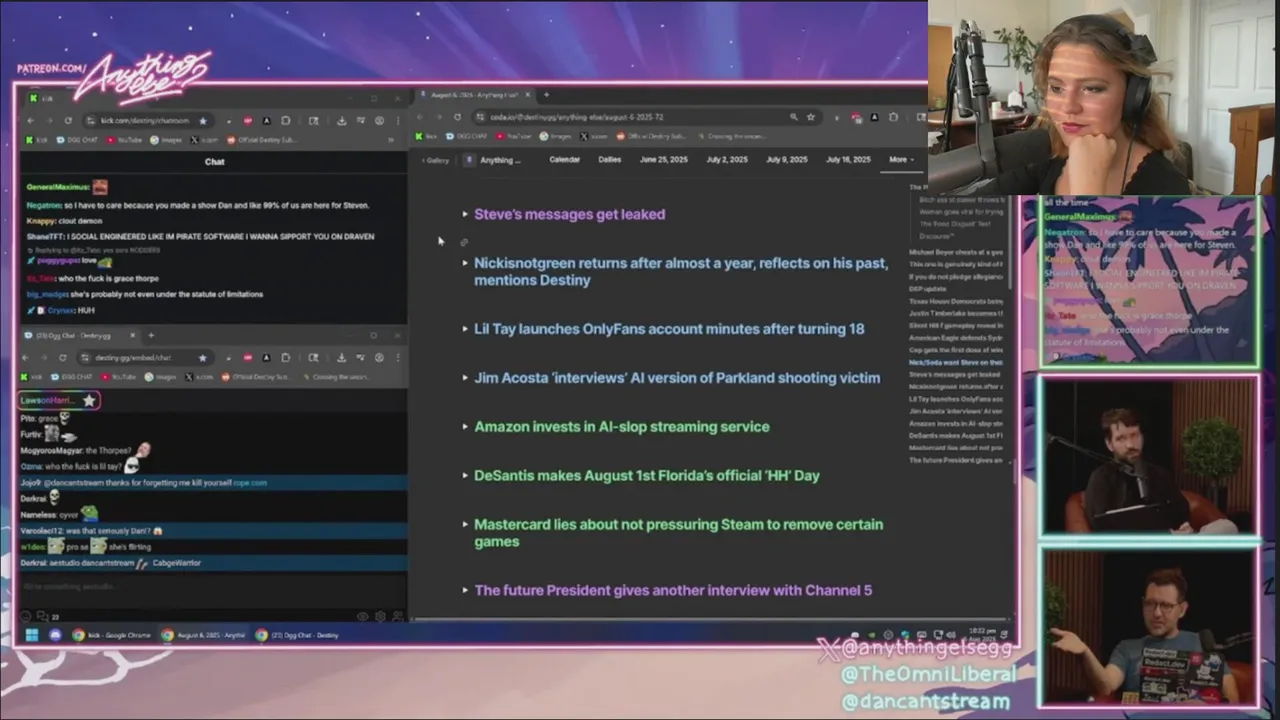
Task: Open downloads icon in destiny.gg chat window
Action: tap(341, 357)
